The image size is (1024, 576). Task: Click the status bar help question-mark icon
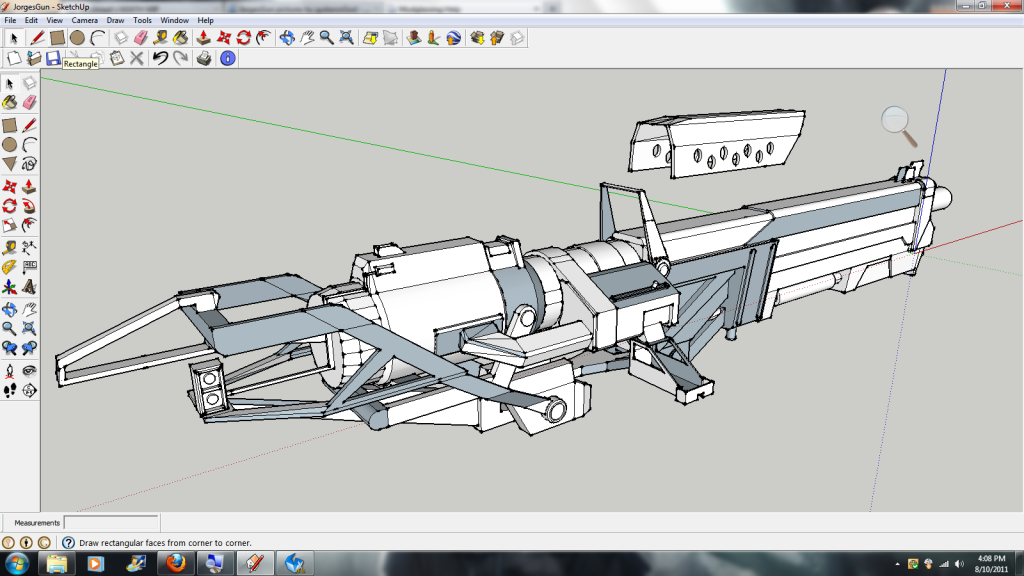click(68, 543)
